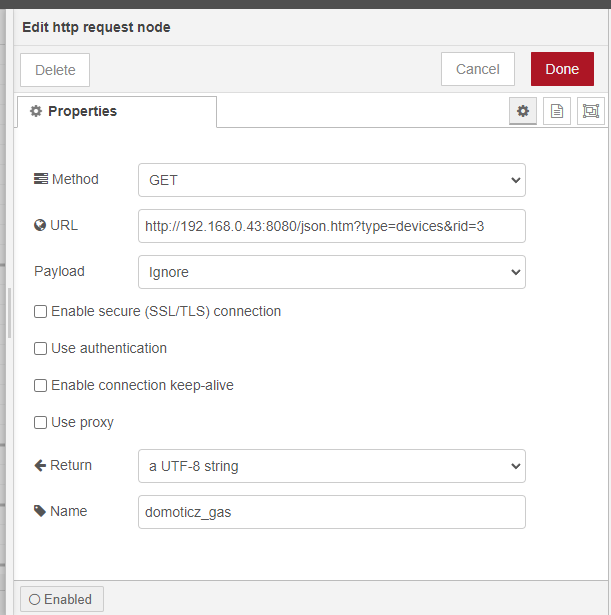Viewport: 611px width, 615px height.
Task: Click the Name tag icon
Action: [40, 511]
